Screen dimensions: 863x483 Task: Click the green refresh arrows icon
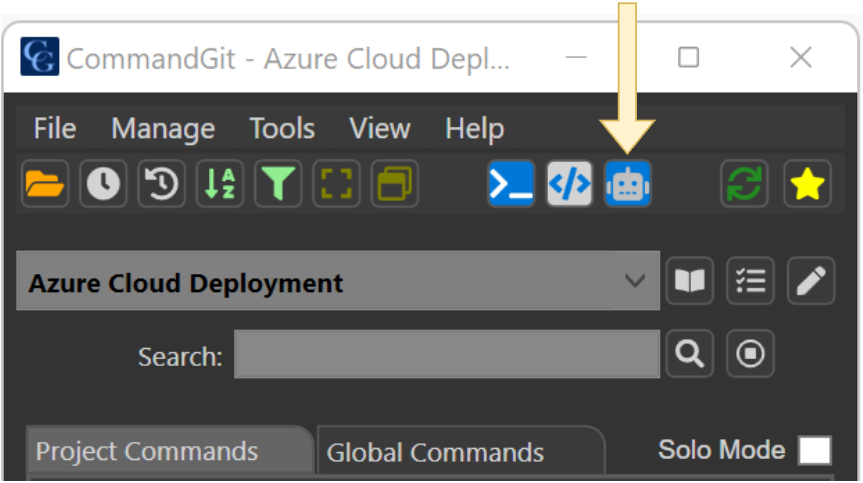(746, 184)
